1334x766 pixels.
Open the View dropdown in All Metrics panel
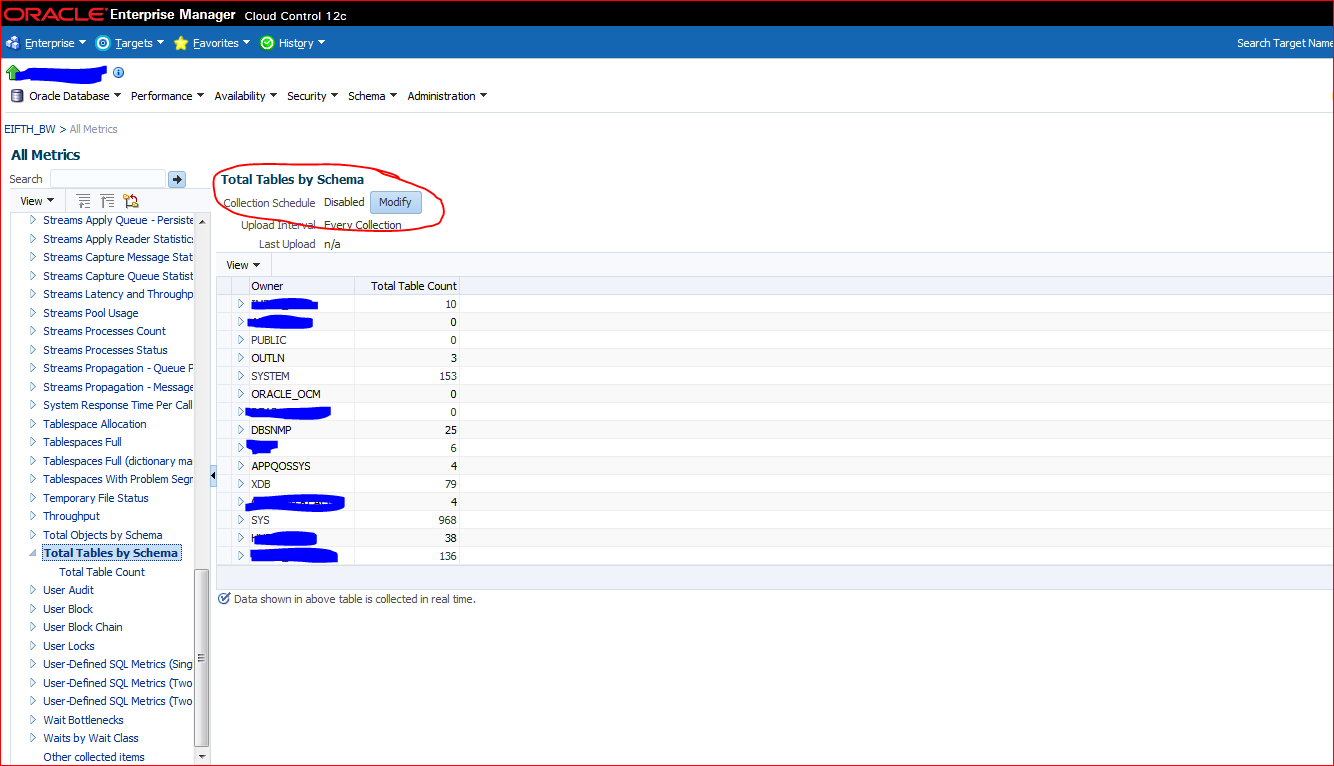(37, 201)
